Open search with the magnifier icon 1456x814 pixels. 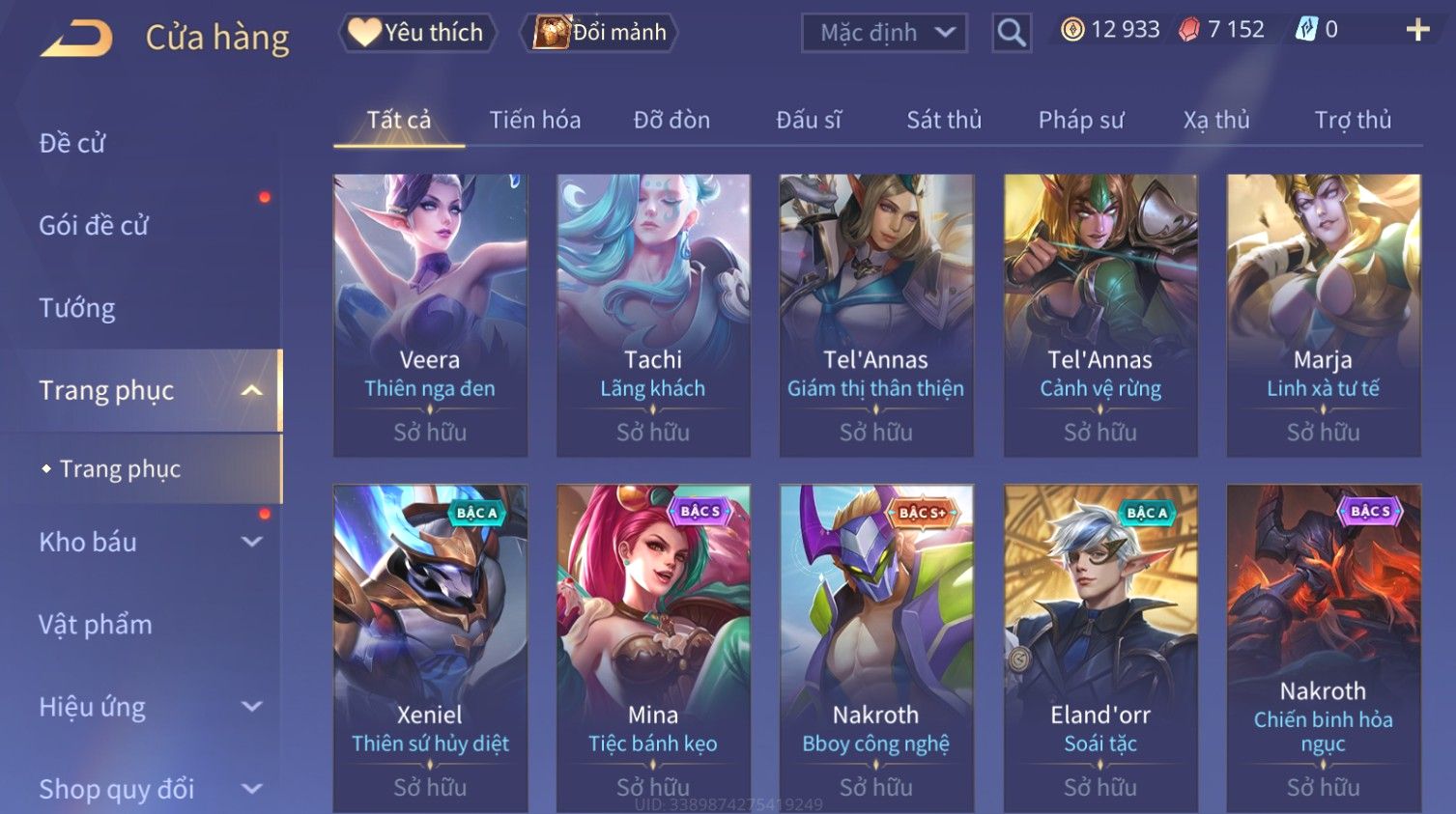[1012, 33]
